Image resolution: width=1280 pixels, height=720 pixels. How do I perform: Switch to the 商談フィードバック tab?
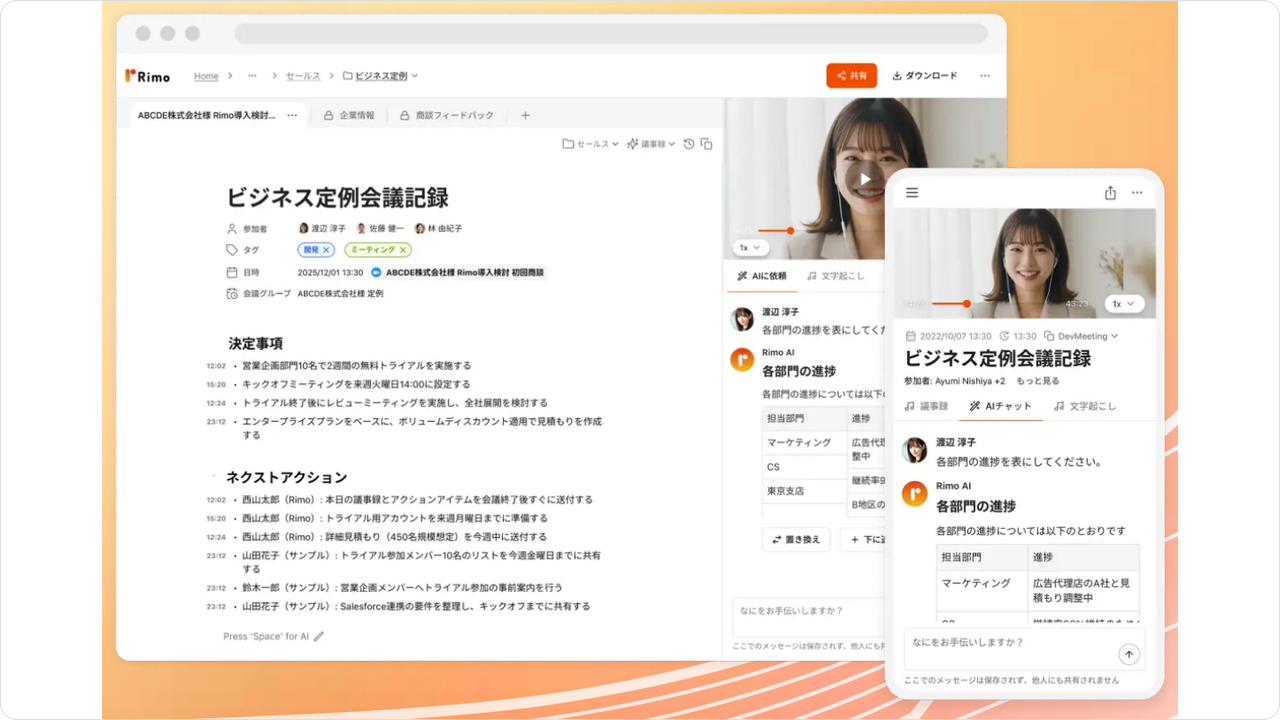pos(446,115)
